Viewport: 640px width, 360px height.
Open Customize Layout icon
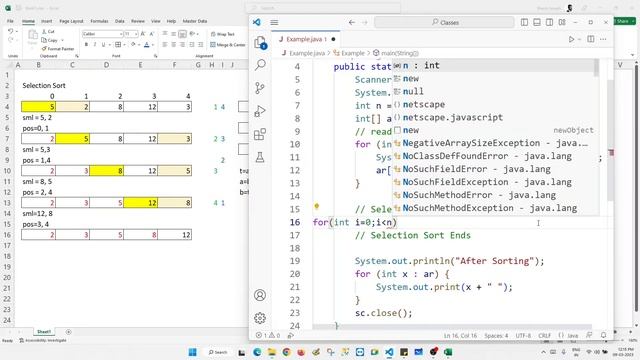tap(562, 22)
